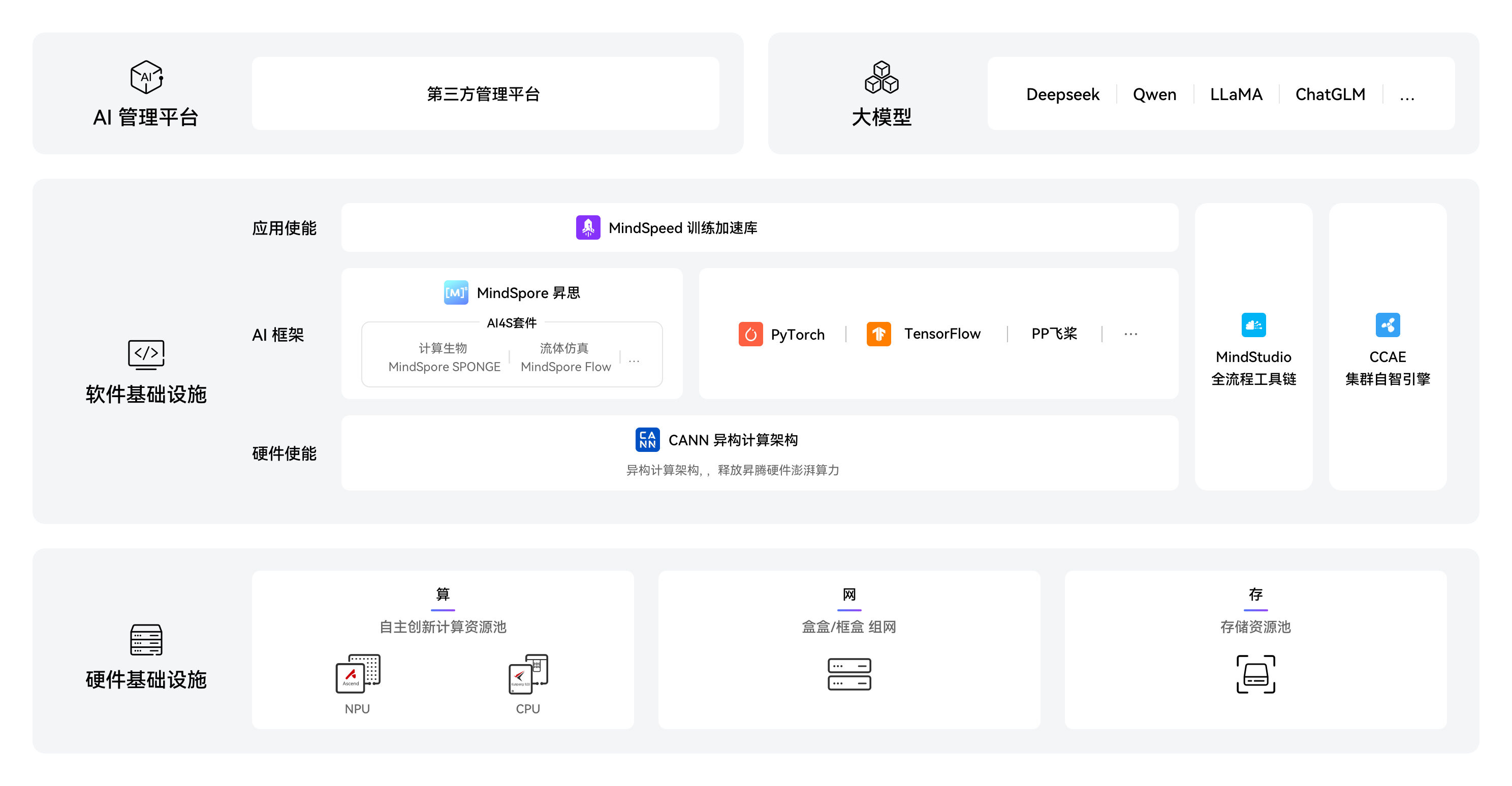This screenshot has width=1512, height=786.
Task: Click the ChatGLM model label
Action: pyautogui.click(x=1330, y=94)
